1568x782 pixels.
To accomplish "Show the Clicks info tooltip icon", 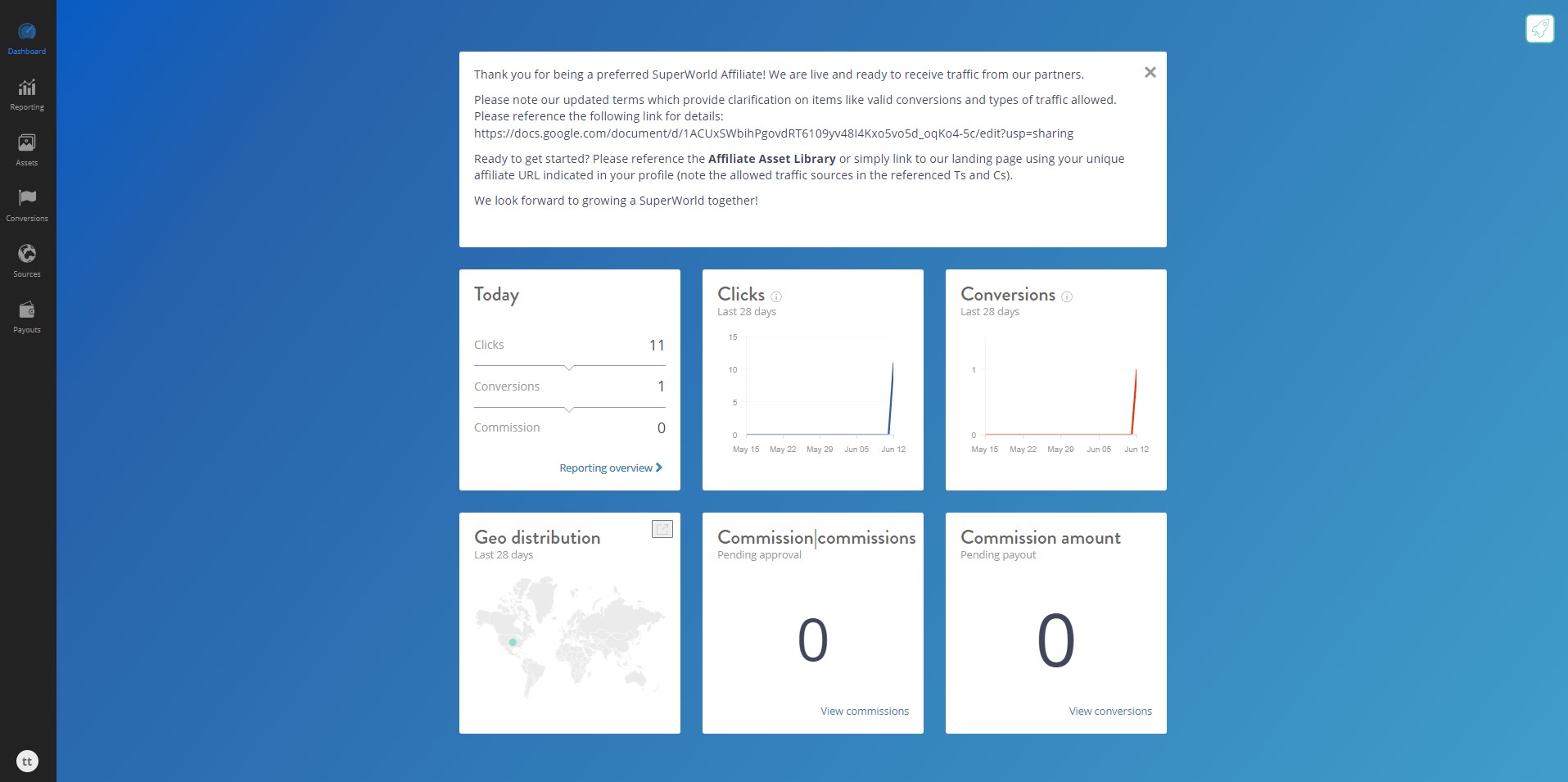I will pos(776,297).
